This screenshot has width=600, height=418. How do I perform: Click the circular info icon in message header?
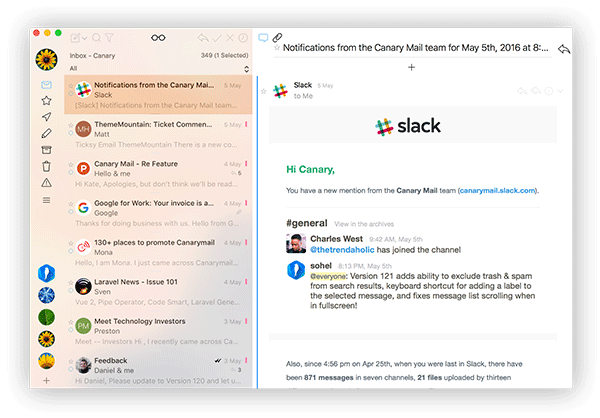pos(549,91)
